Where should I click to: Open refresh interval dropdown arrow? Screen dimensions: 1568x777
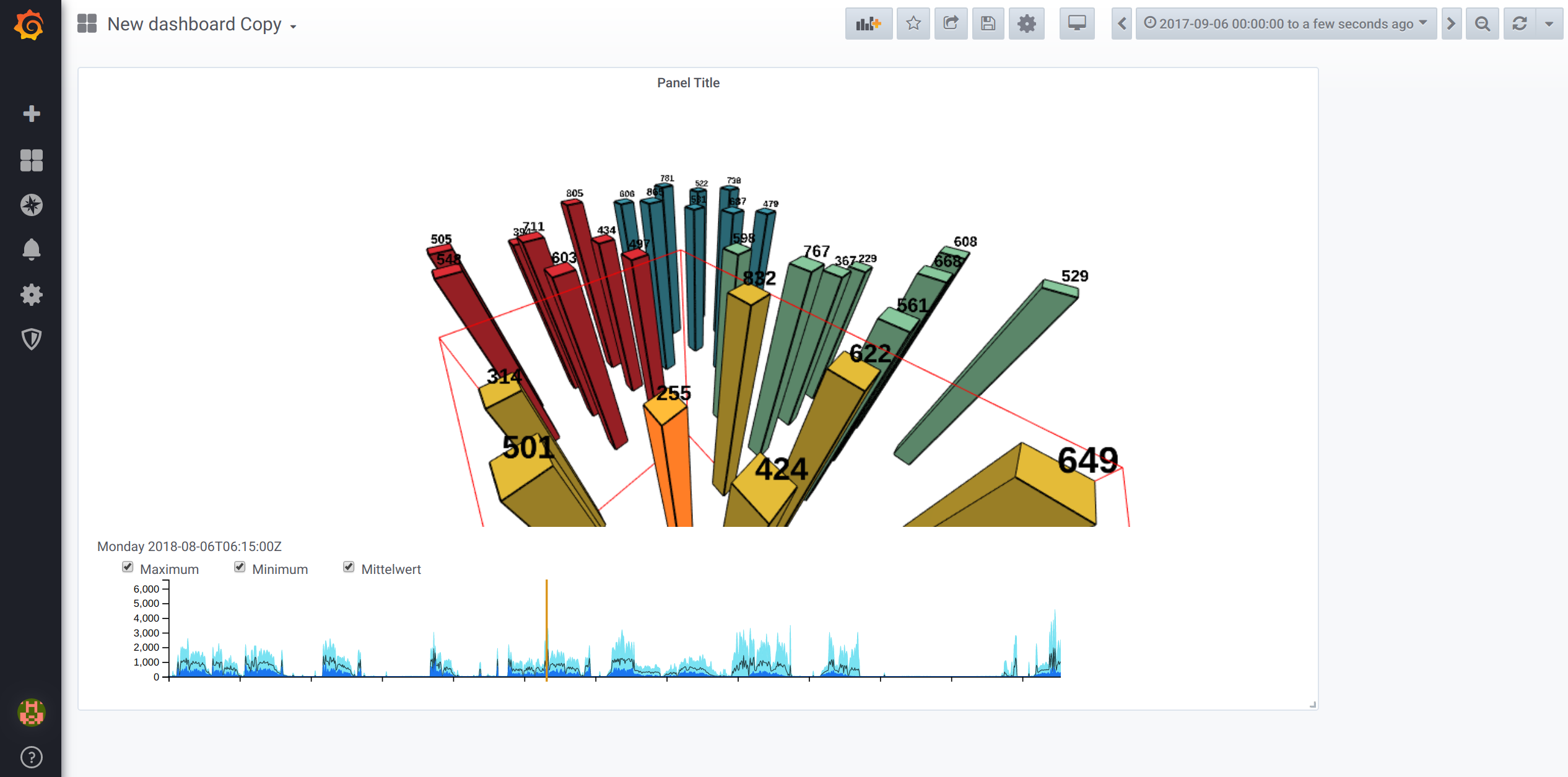(x=1549, y=24)
